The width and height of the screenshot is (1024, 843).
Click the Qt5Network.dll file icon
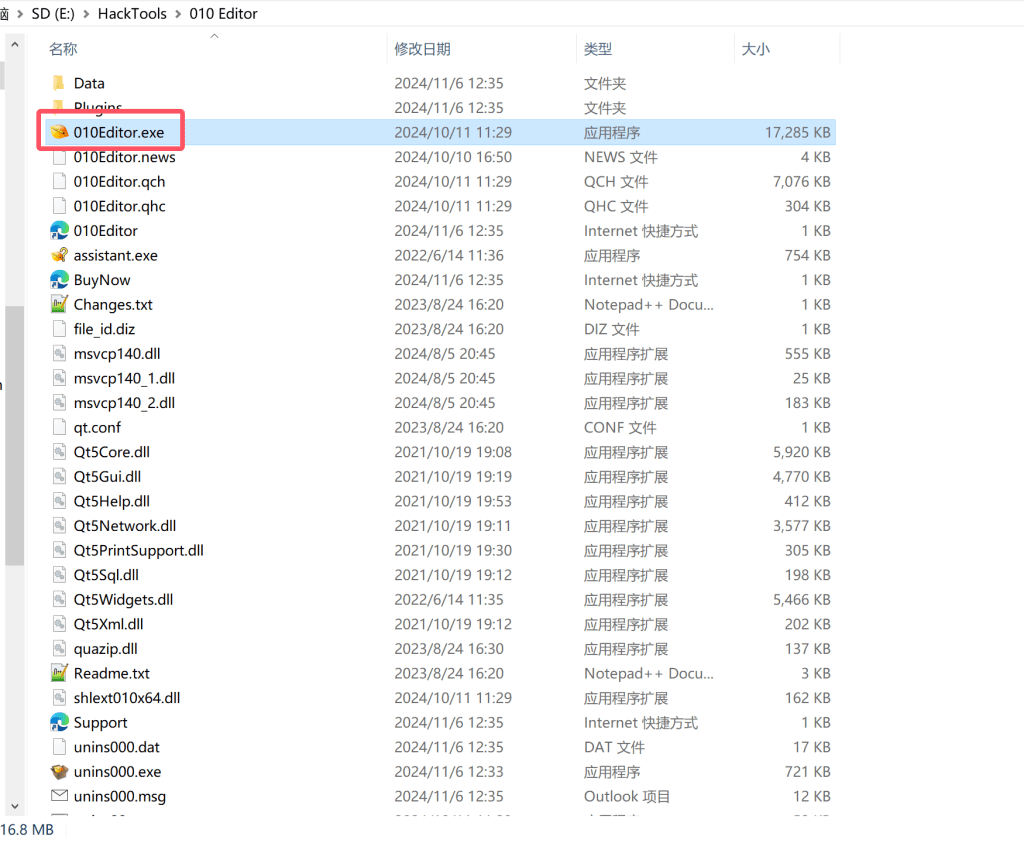59,526
